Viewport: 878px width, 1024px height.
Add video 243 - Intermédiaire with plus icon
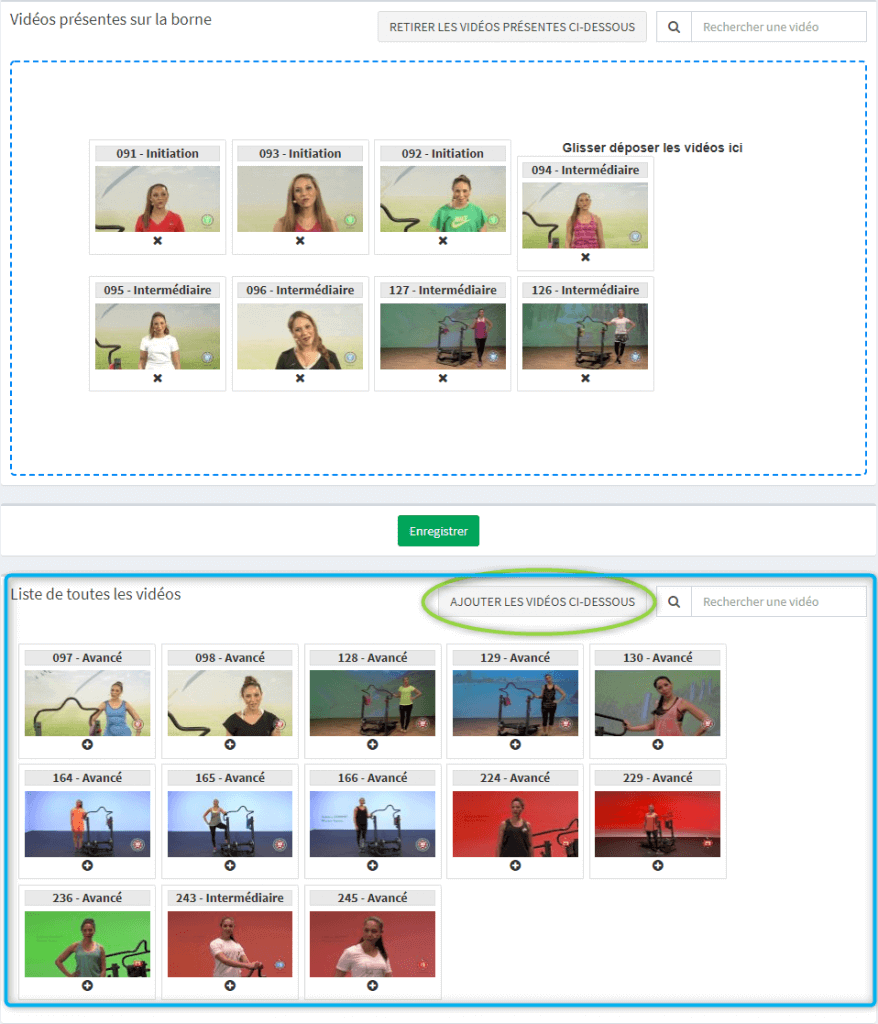(x=230, y=985)
